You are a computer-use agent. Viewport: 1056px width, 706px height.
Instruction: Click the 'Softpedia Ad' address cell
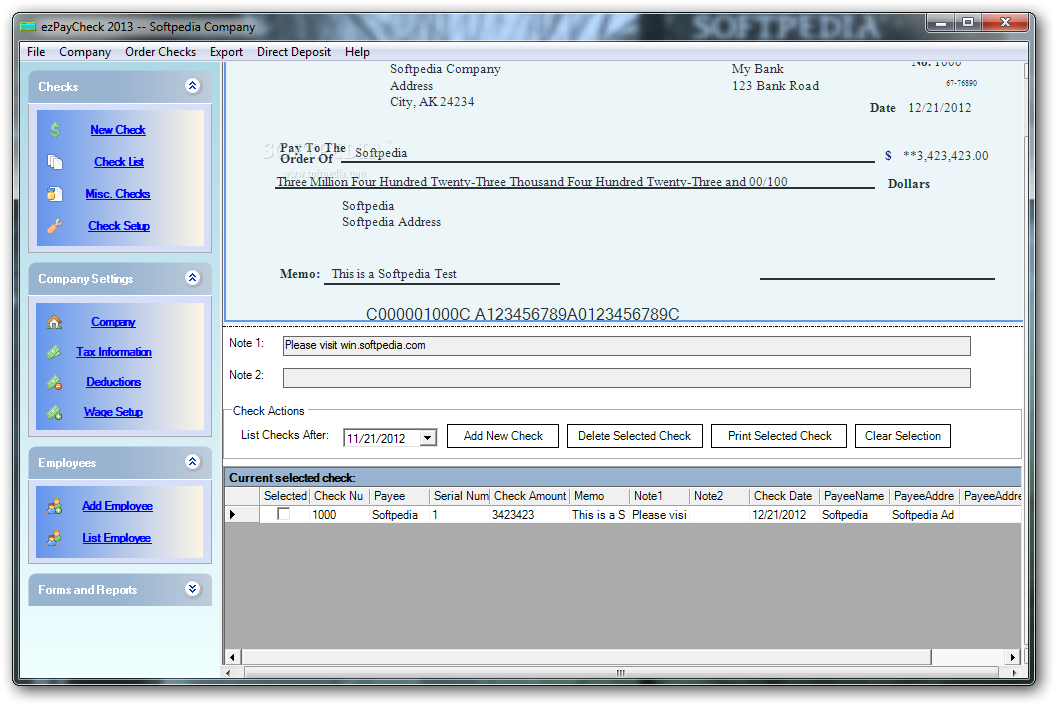[925, 515]
